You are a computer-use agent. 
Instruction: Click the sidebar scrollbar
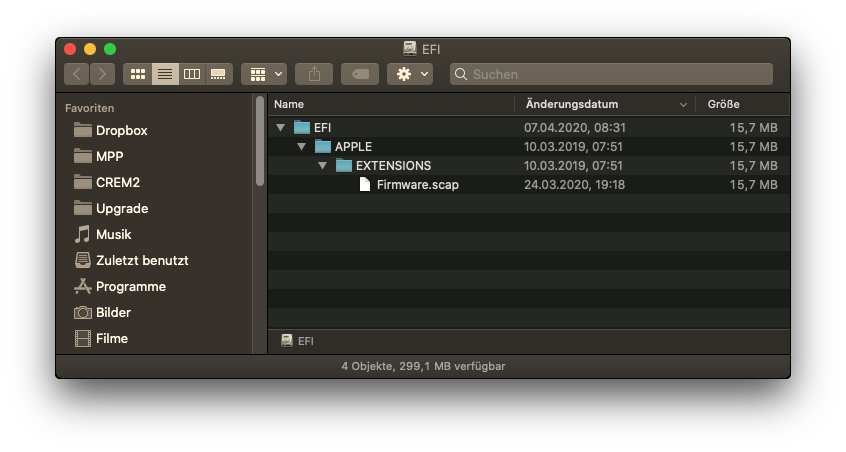coord(260,141)
